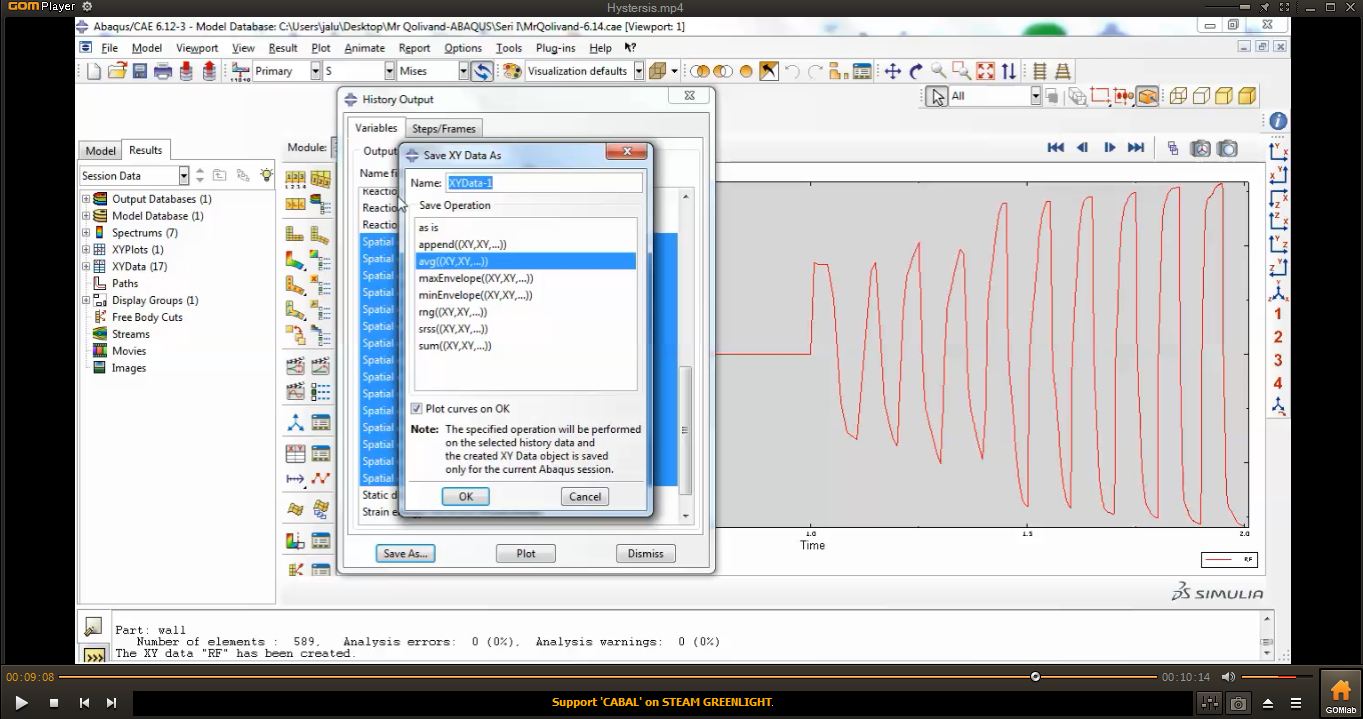The height and width of the screenshot is (719, 1363).
Task: Adjust the GOM Player volume slider
Action: coord(1275,677)
